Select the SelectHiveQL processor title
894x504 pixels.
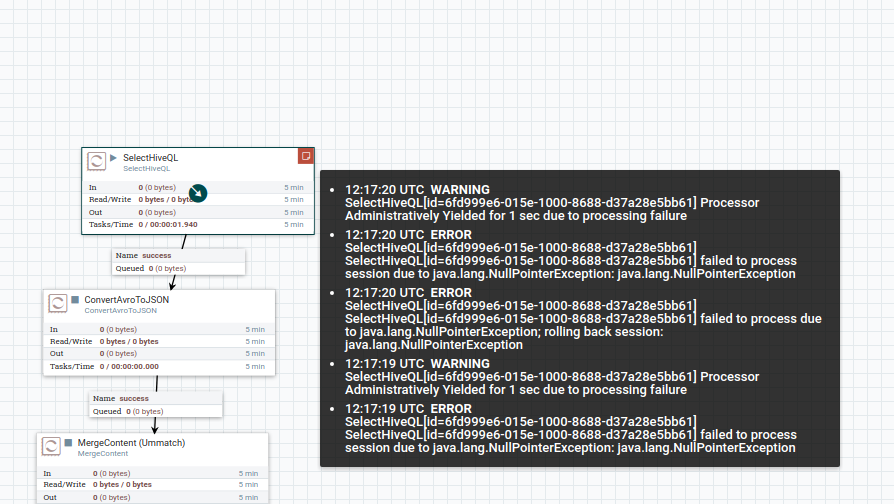pyautogui.click(x=151, y=158)
